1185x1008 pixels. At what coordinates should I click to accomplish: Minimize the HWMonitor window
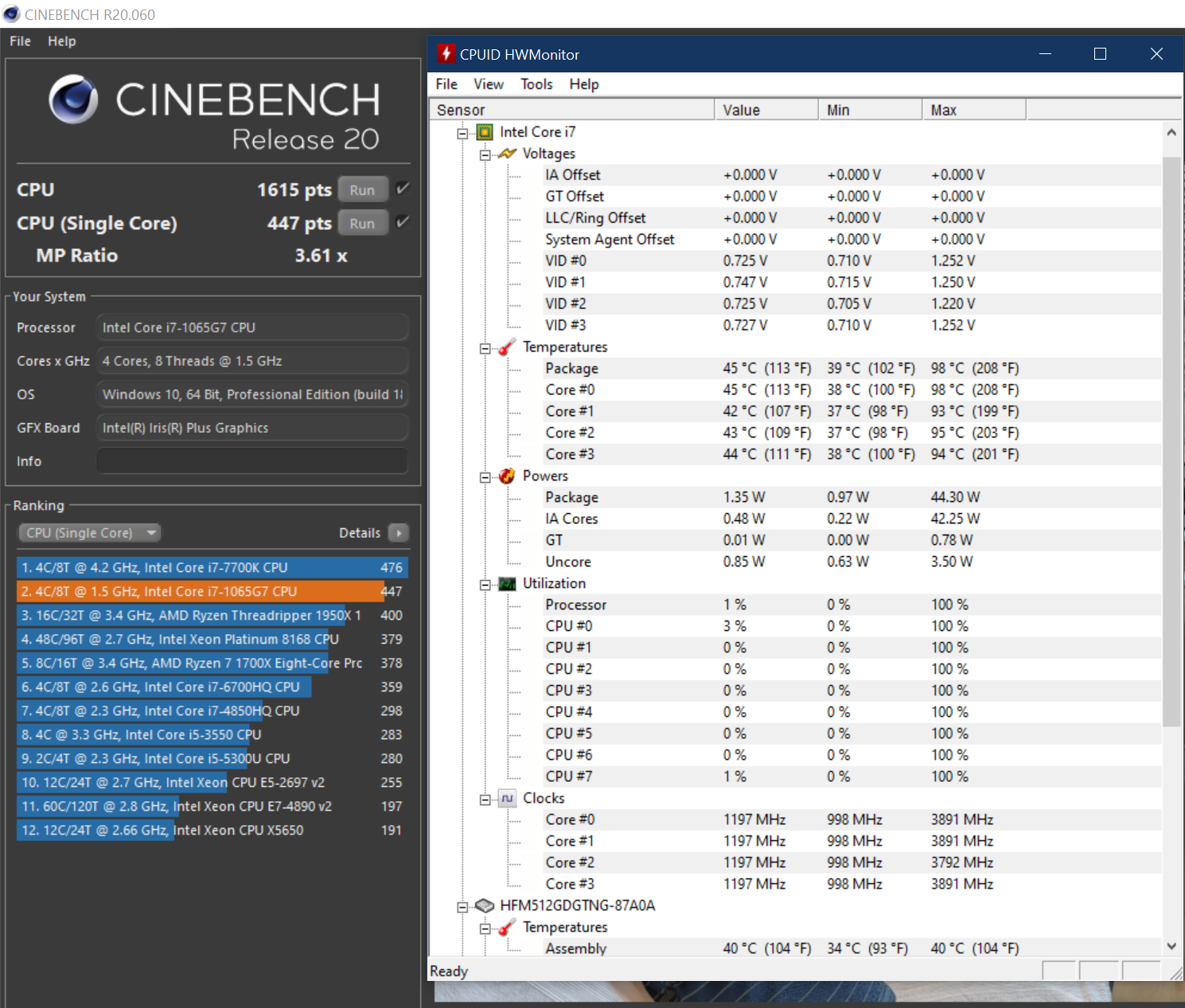click(x=1045, y=54)
